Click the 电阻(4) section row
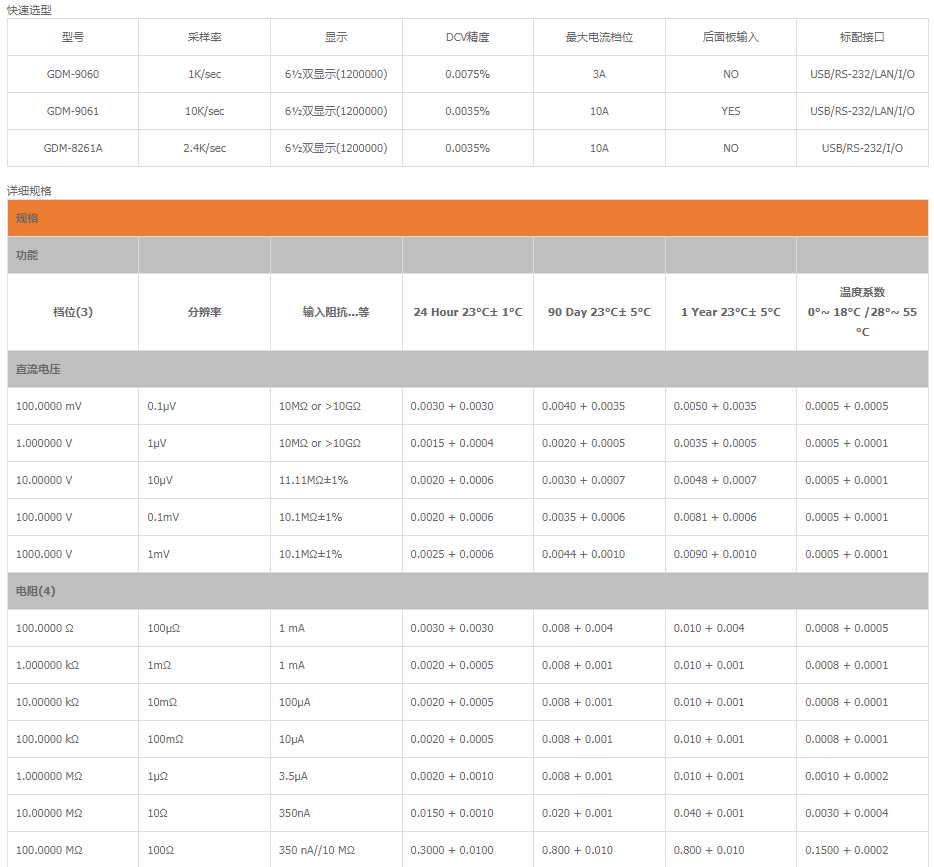 [x=468, y=591]
